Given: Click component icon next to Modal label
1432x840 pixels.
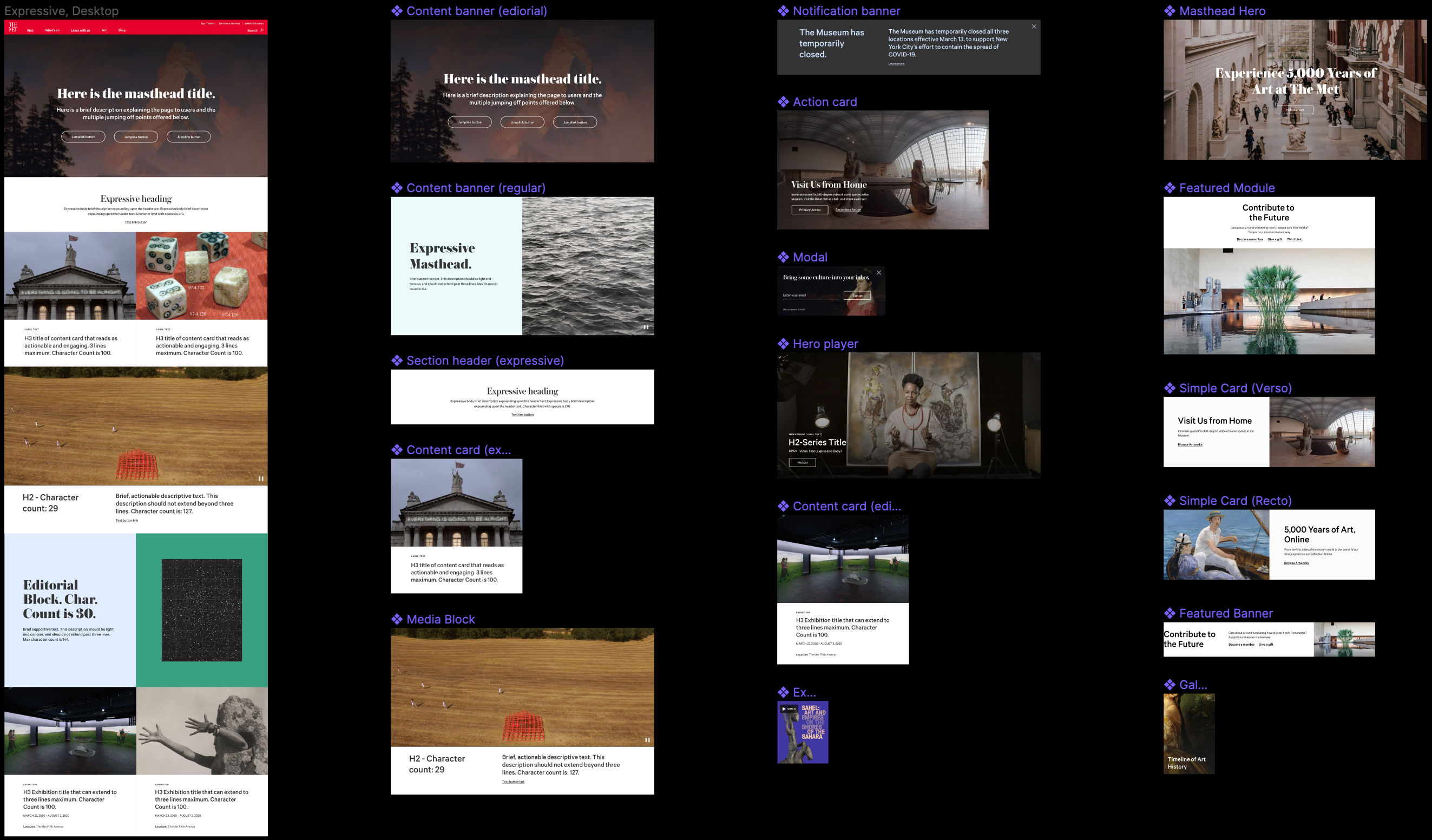Looking at the screenshot, I should (x=783, y=257).
